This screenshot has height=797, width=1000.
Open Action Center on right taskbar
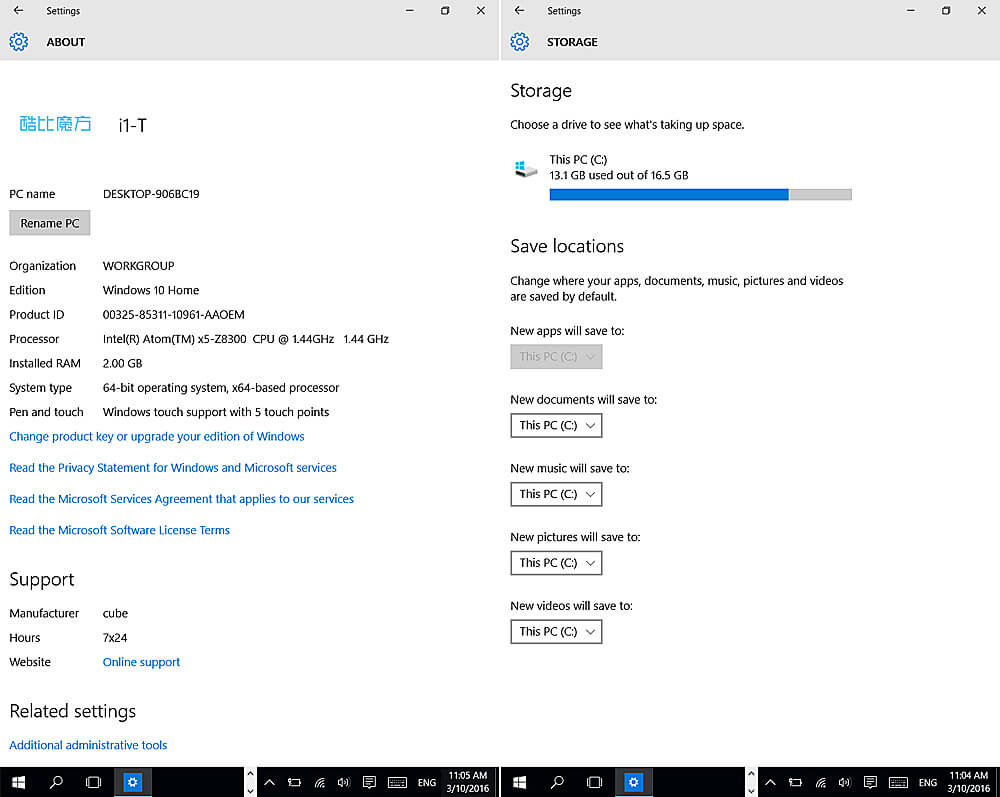point(871,782)
